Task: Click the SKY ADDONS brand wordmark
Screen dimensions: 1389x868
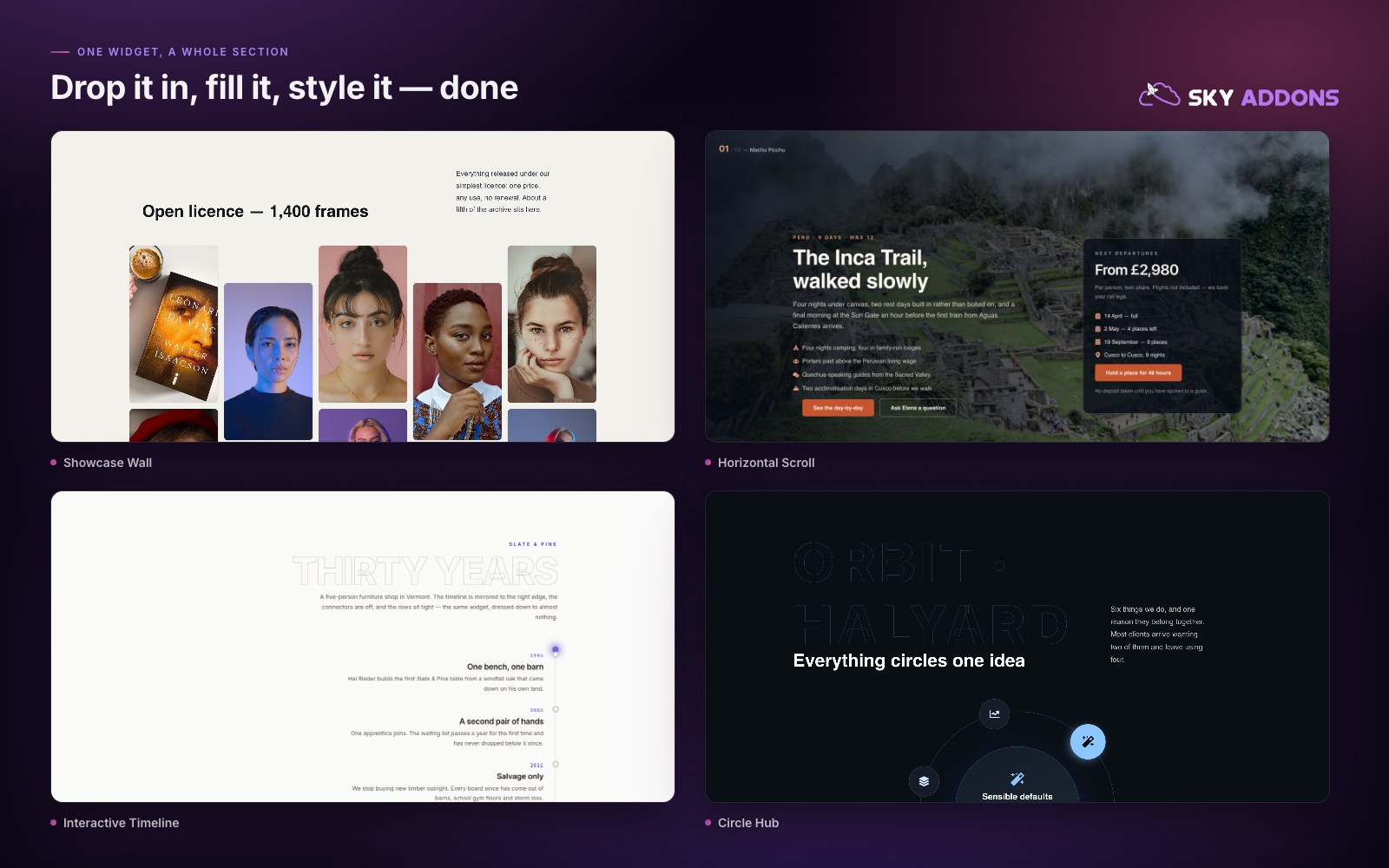Action: pyautogui.click(x=1263, y=97)
